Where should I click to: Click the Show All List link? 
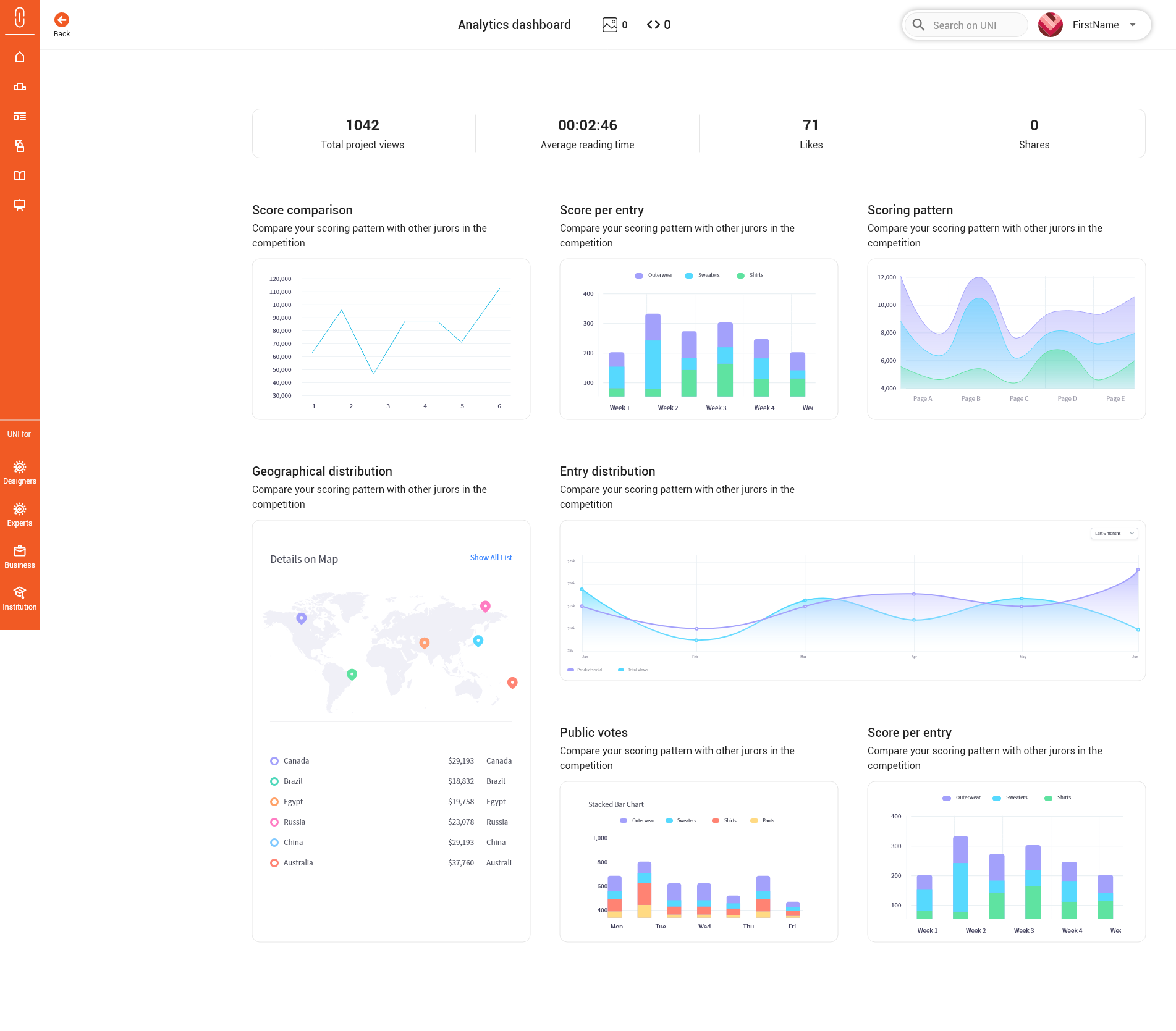click(x=491, y=557)
